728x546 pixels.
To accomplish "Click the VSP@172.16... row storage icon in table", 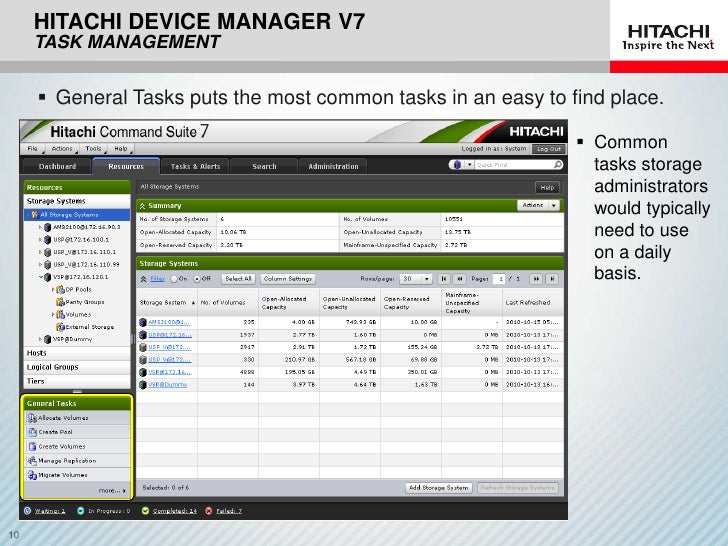I will 143,372.
